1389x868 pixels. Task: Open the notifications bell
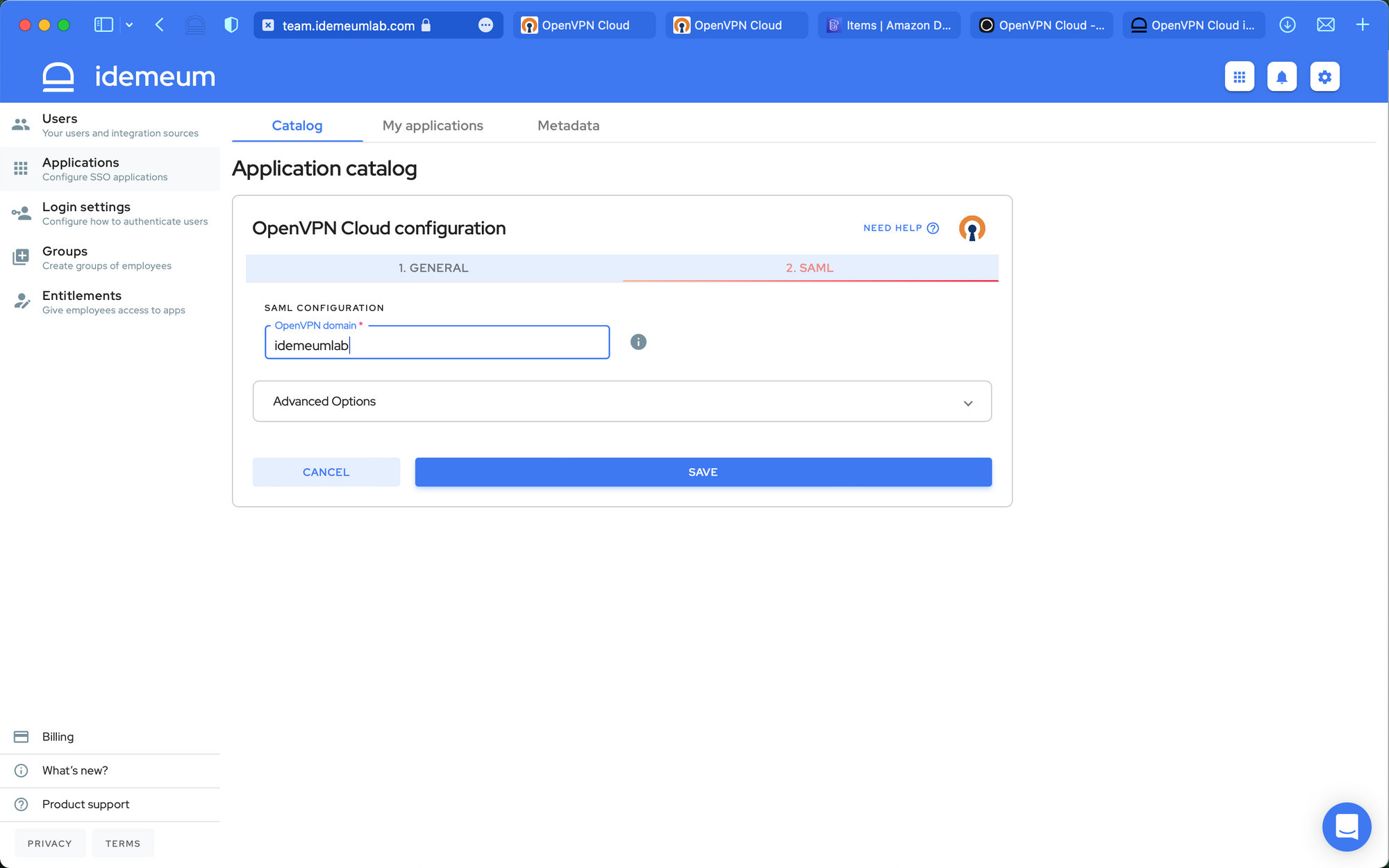coord(1282,76)
